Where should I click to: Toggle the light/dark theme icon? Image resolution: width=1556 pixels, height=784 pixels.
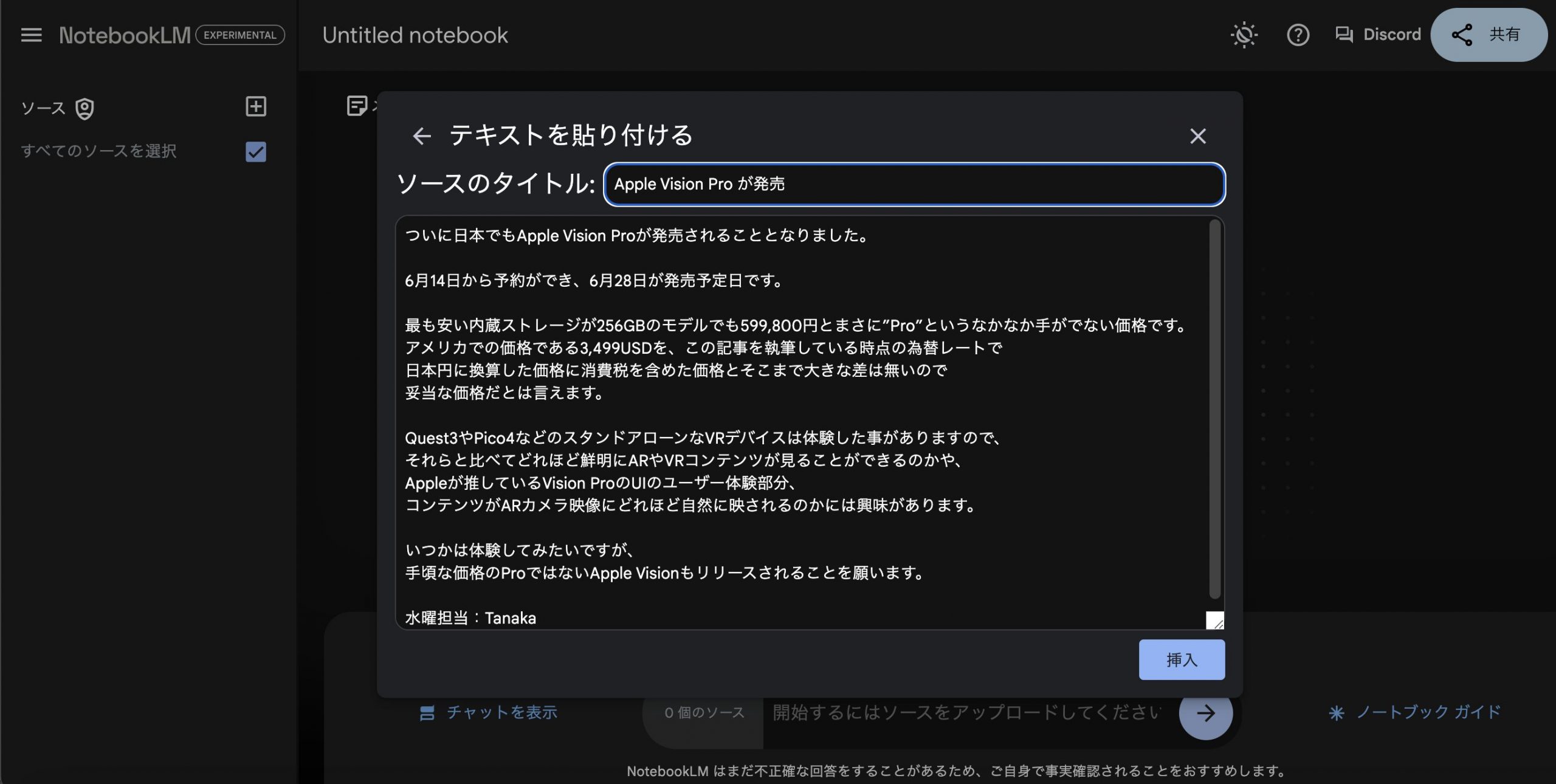pyautogui.click(x=1244, y=35)
